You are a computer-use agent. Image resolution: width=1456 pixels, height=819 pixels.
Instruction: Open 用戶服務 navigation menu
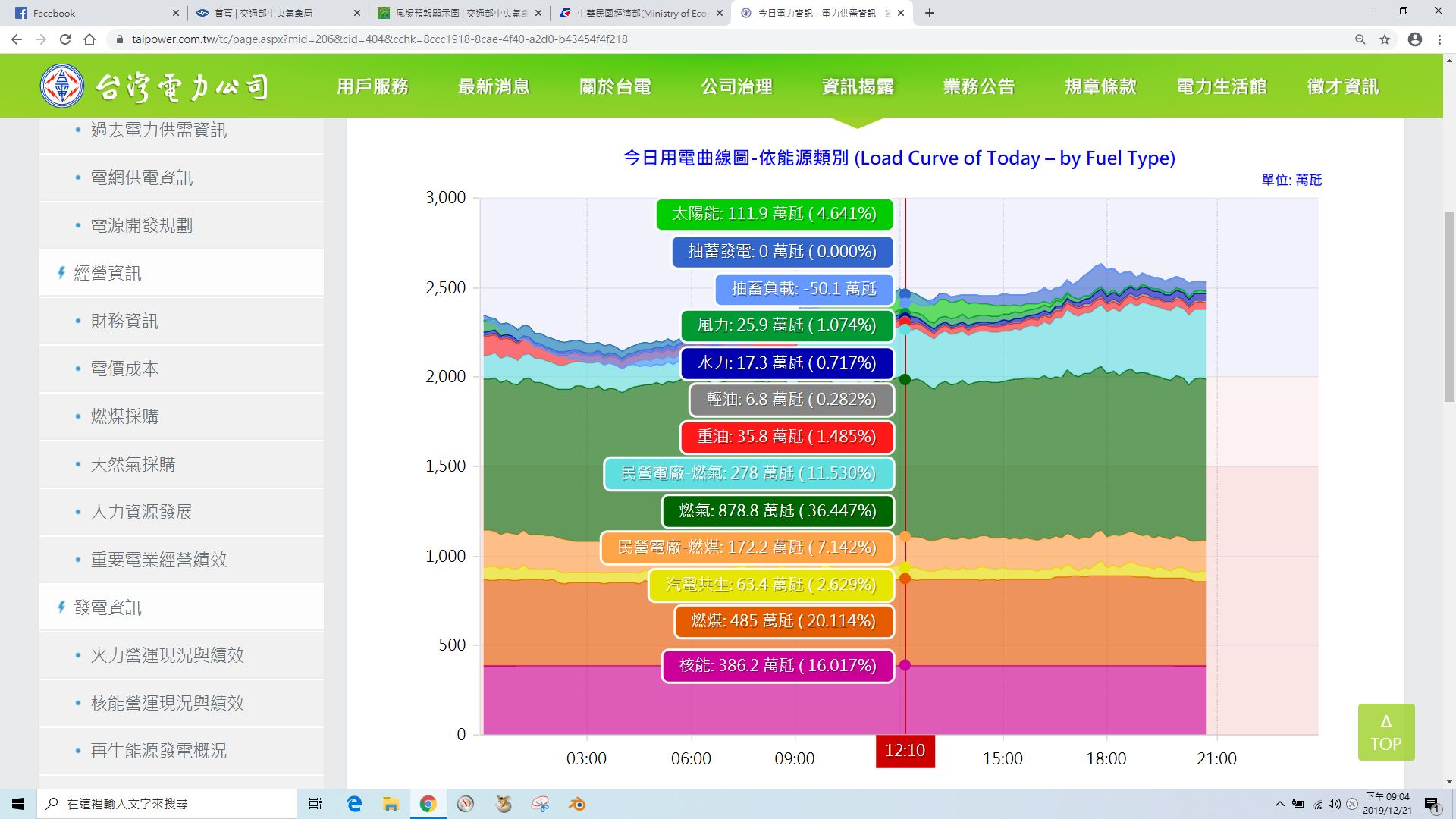pos(372,86)
